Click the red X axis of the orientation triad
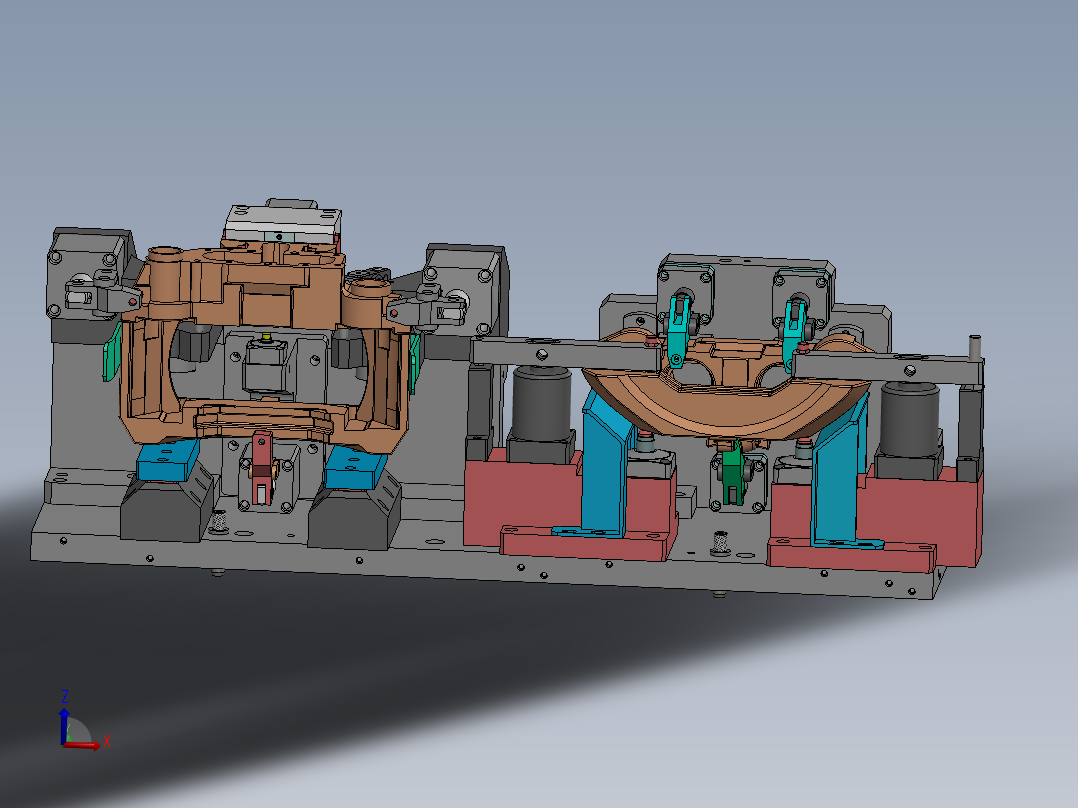The image size is (1078, 808). [82, 745]
